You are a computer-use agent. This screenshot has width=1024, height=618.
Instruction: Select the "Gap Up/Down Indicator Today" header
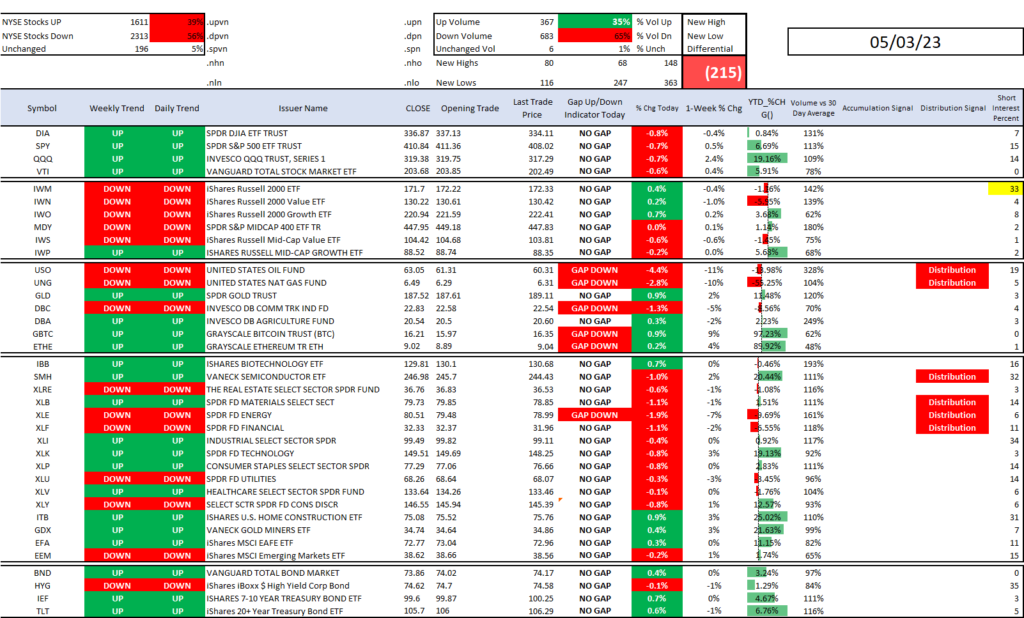(595, 108)
